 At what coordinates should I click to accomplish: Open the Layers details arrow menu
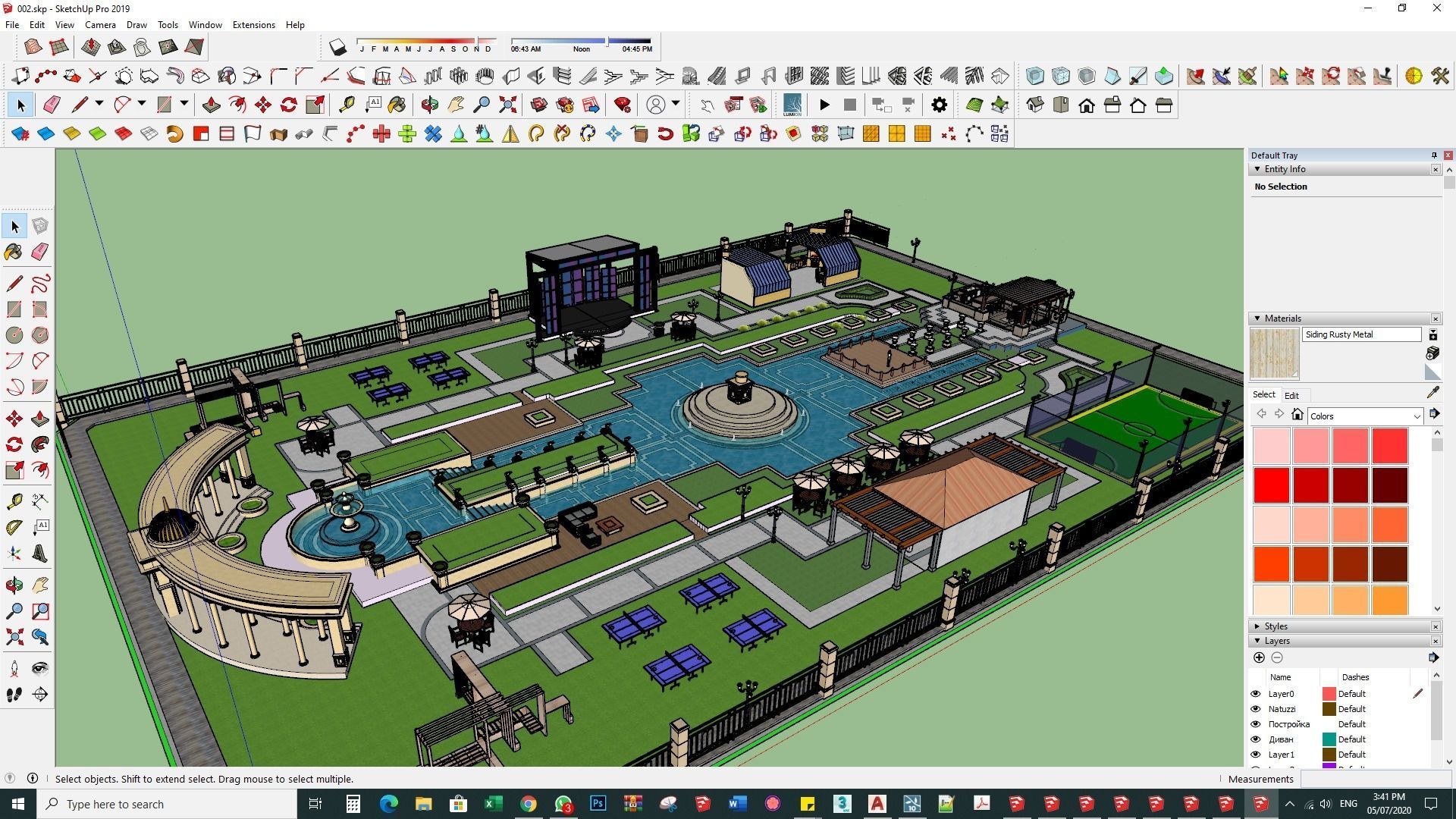pyautogui.click(x=1433, y=657)
